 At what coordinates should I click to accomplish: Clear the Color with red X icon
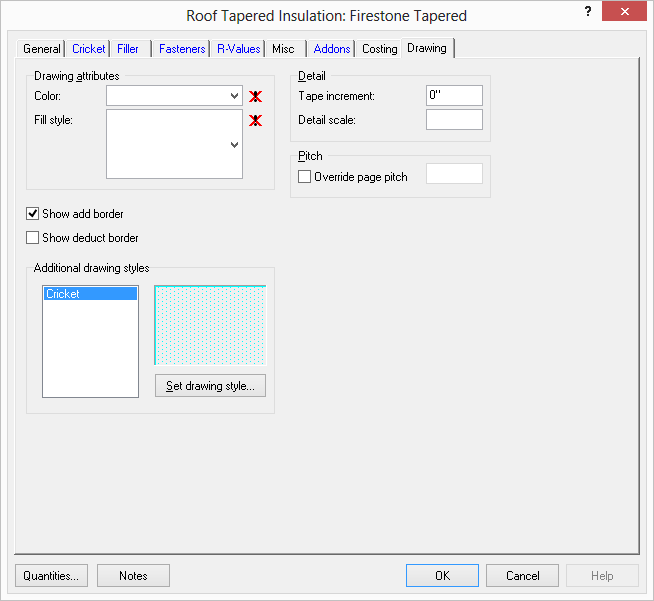[256, 96]
